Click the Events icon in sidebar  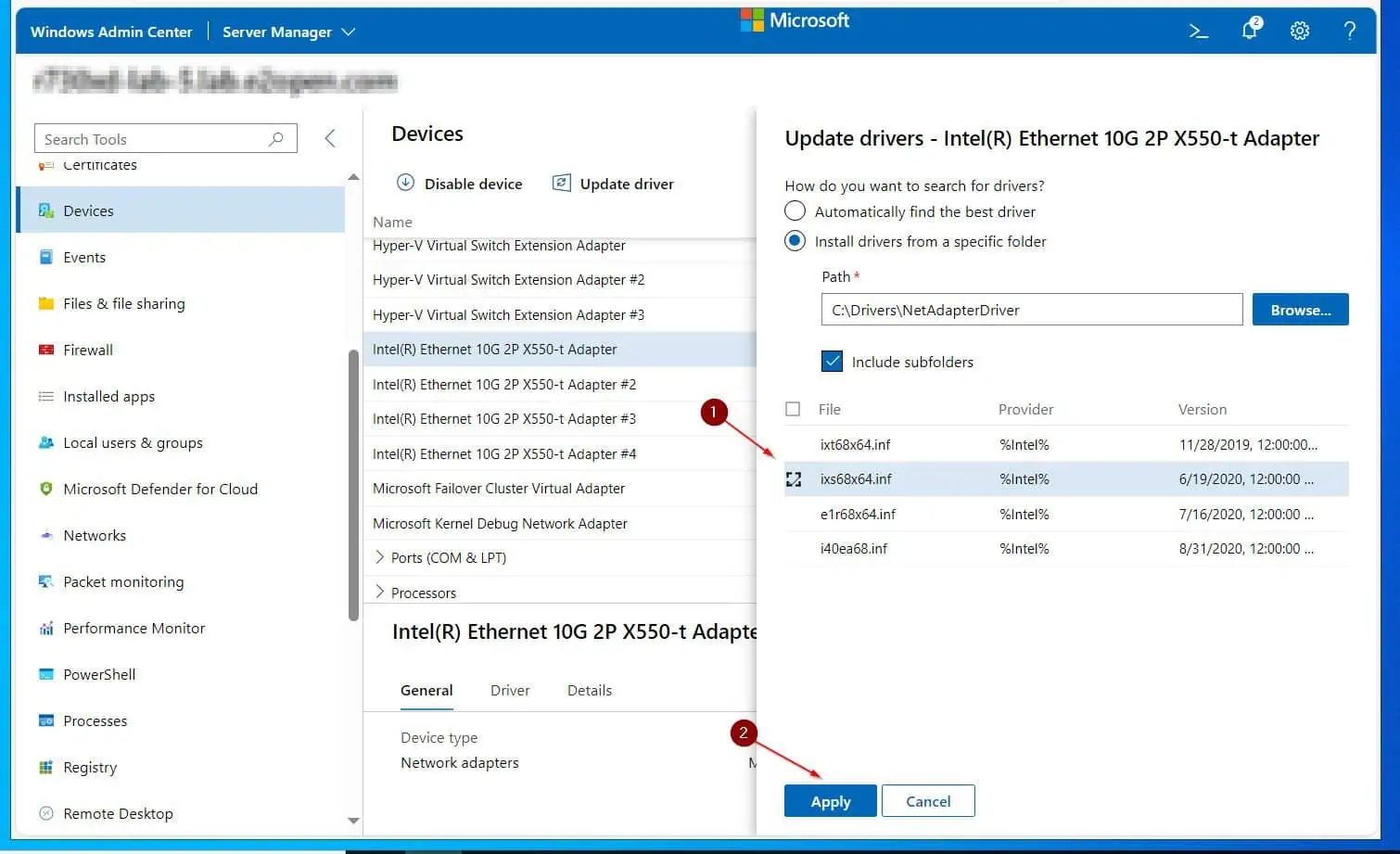click(x=46, y=257)
